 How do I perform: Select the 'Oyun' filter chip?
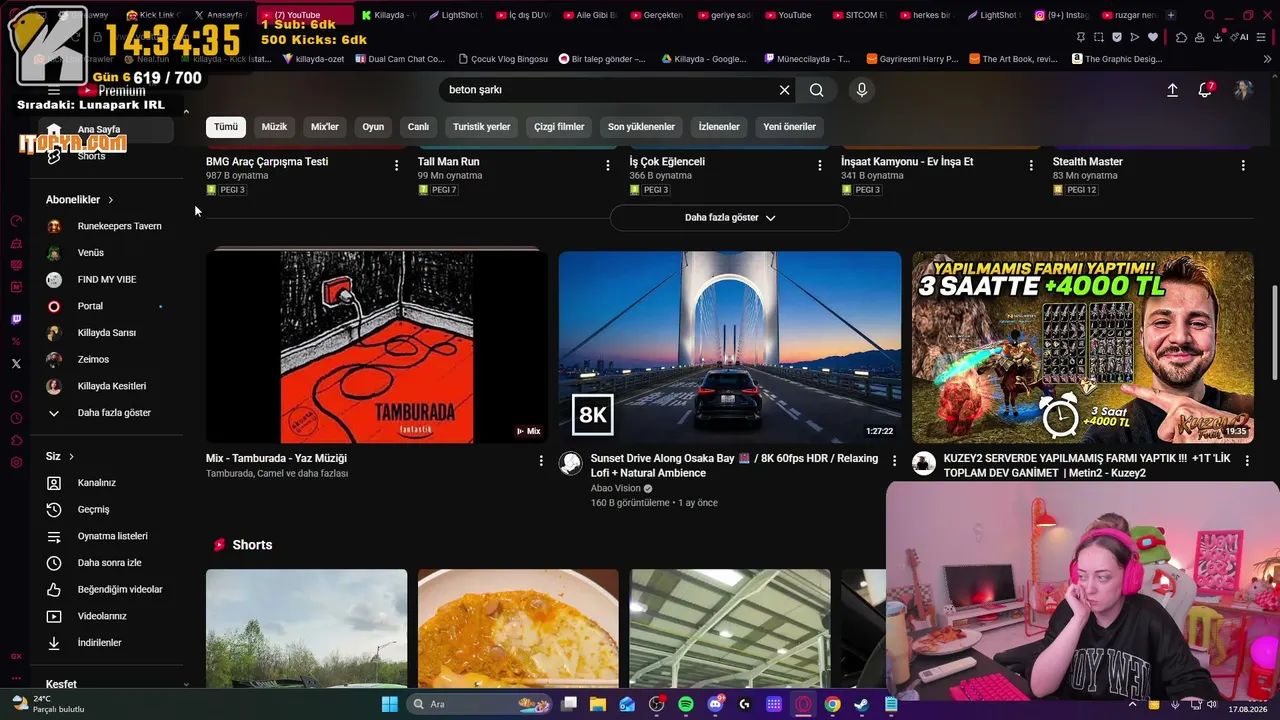click(373, 127)
